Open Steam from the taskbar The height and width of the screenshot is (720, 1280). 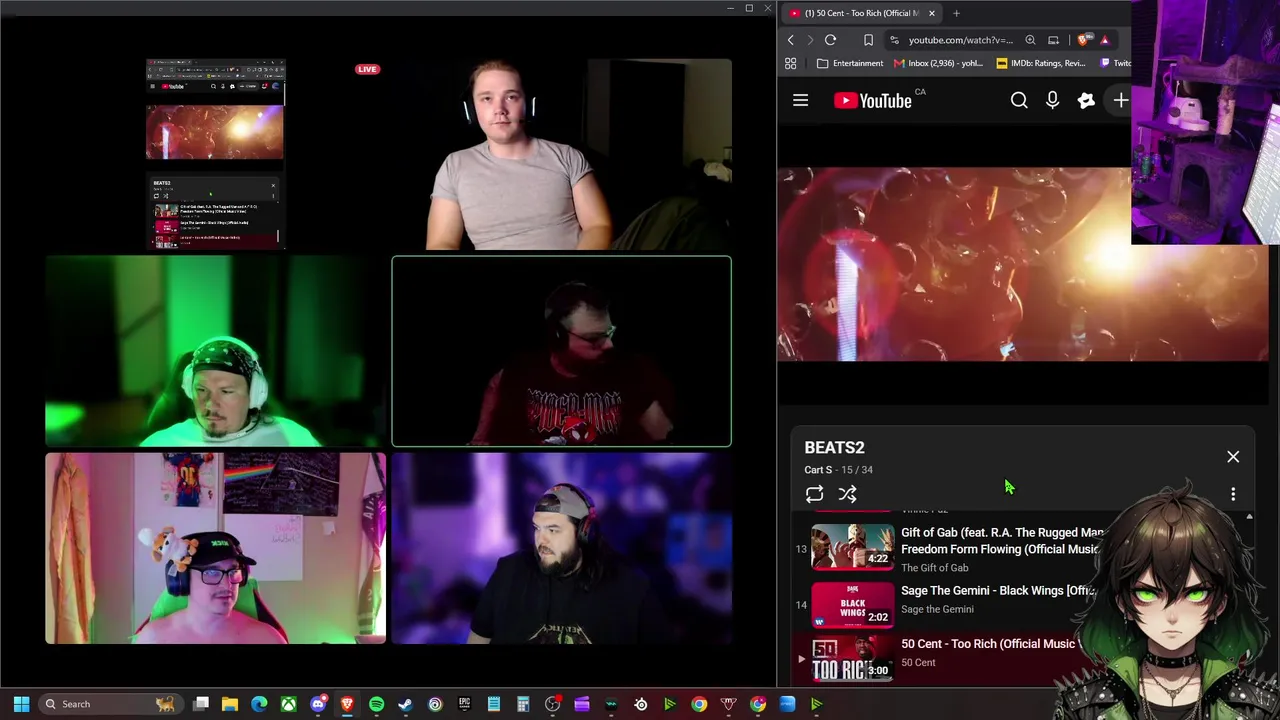[x=405, y=704]
